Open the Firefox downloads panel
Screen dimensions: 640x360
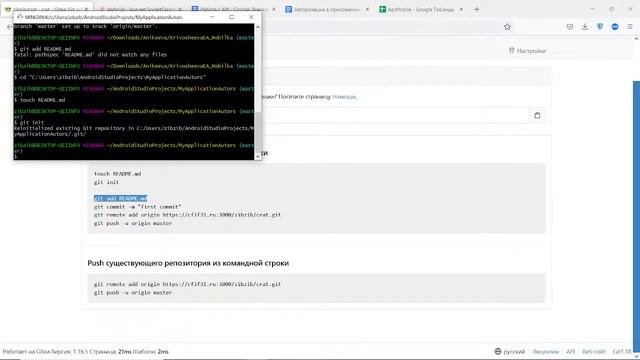585,27
